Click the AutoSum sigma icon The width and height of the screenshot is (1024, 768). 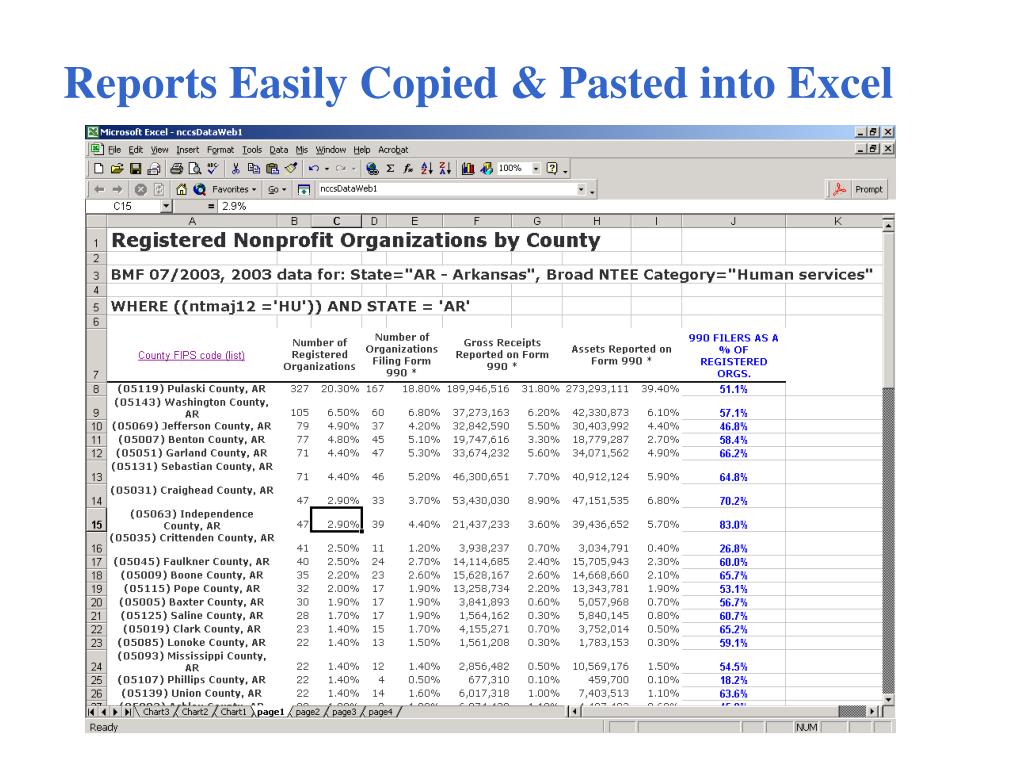coord(391,168)
